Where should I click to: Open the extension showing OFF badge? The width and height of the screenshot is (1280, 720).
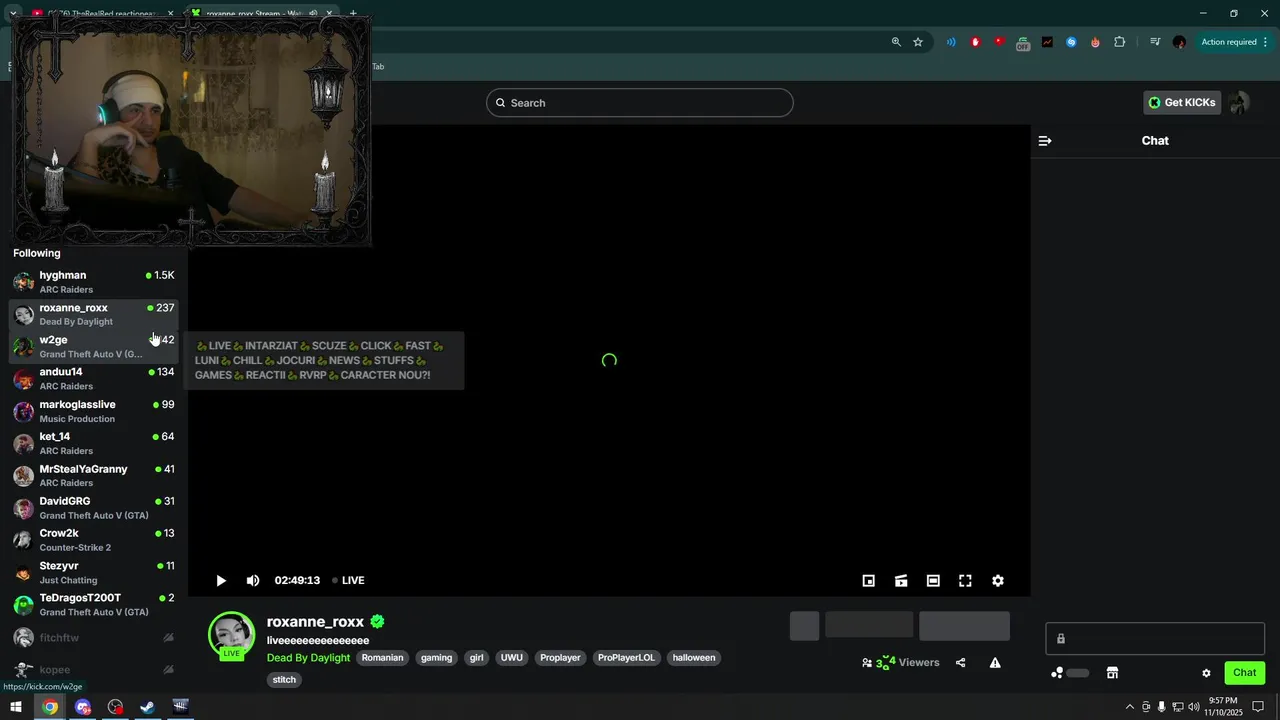(1023, 43)
